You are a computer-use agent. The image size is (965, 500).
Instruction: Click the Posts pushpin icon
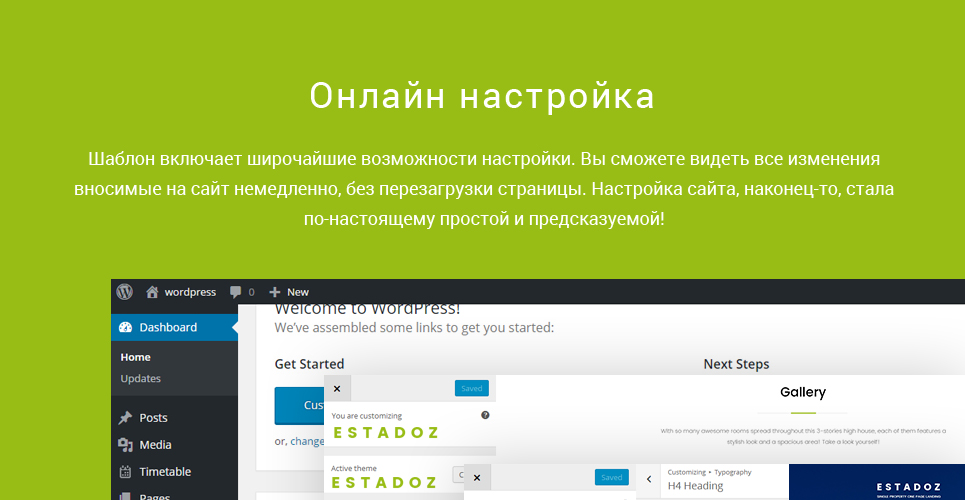(x=126, y=417)
